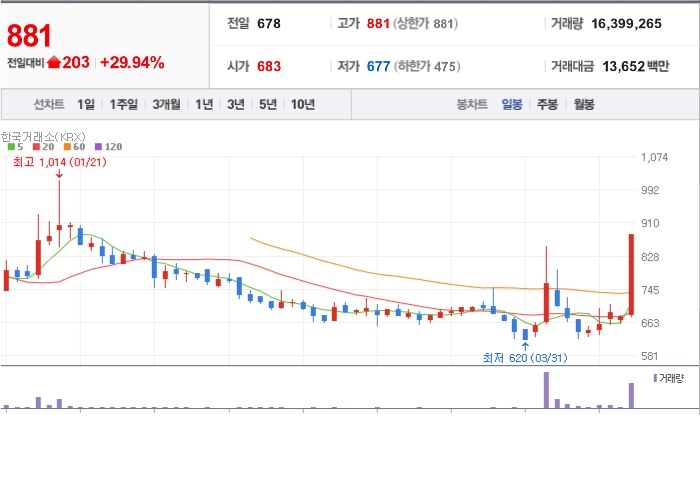Image resolution: width=700 pixels, height=490 pixels.
Task: Click the 1,074 price axis label
Action: 654,157
